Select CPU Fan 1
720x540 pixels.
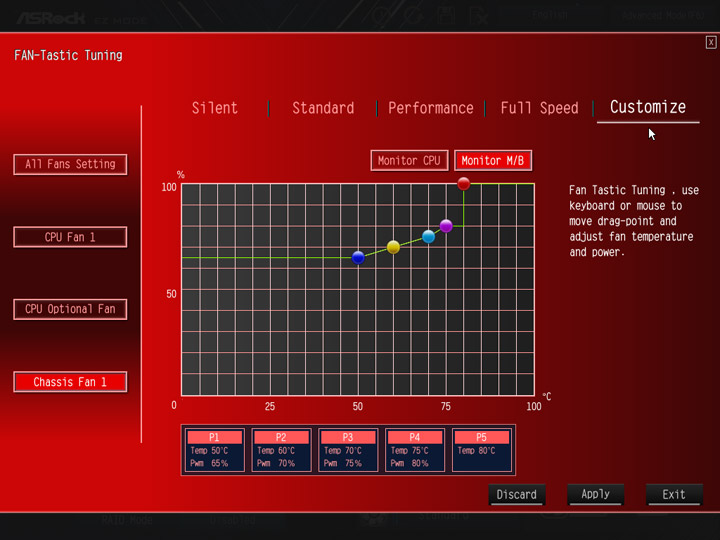click(x=70, y=237)
